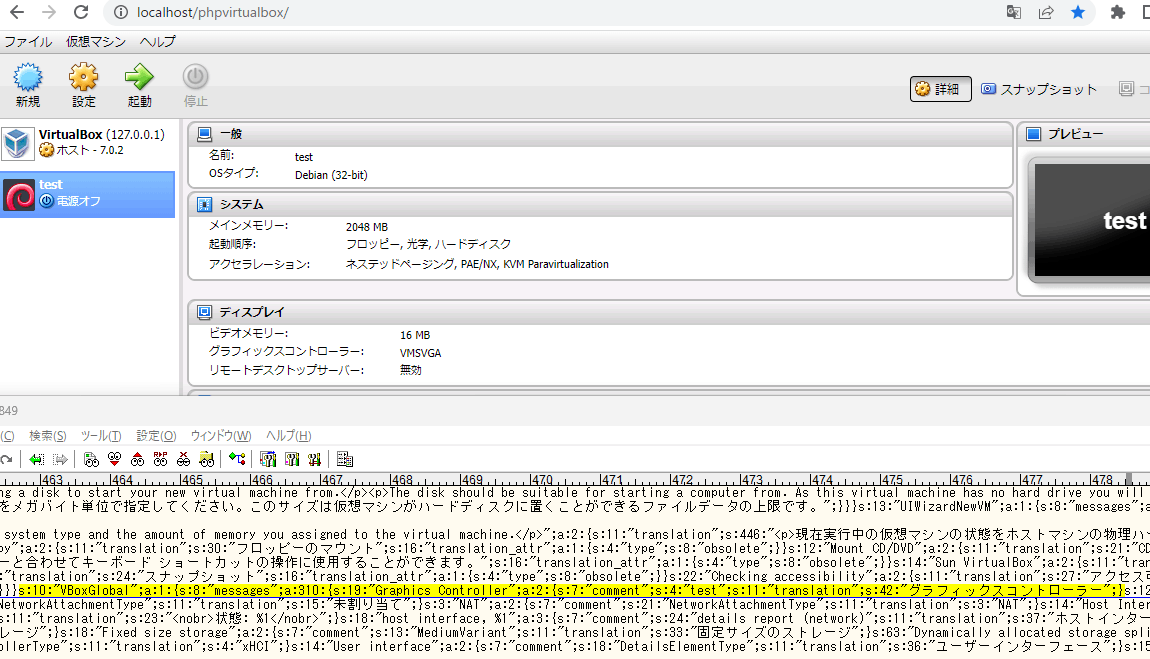Open ツール(T) menu in the text editor
Screen dimensions: 1150x659
point(100,436)
